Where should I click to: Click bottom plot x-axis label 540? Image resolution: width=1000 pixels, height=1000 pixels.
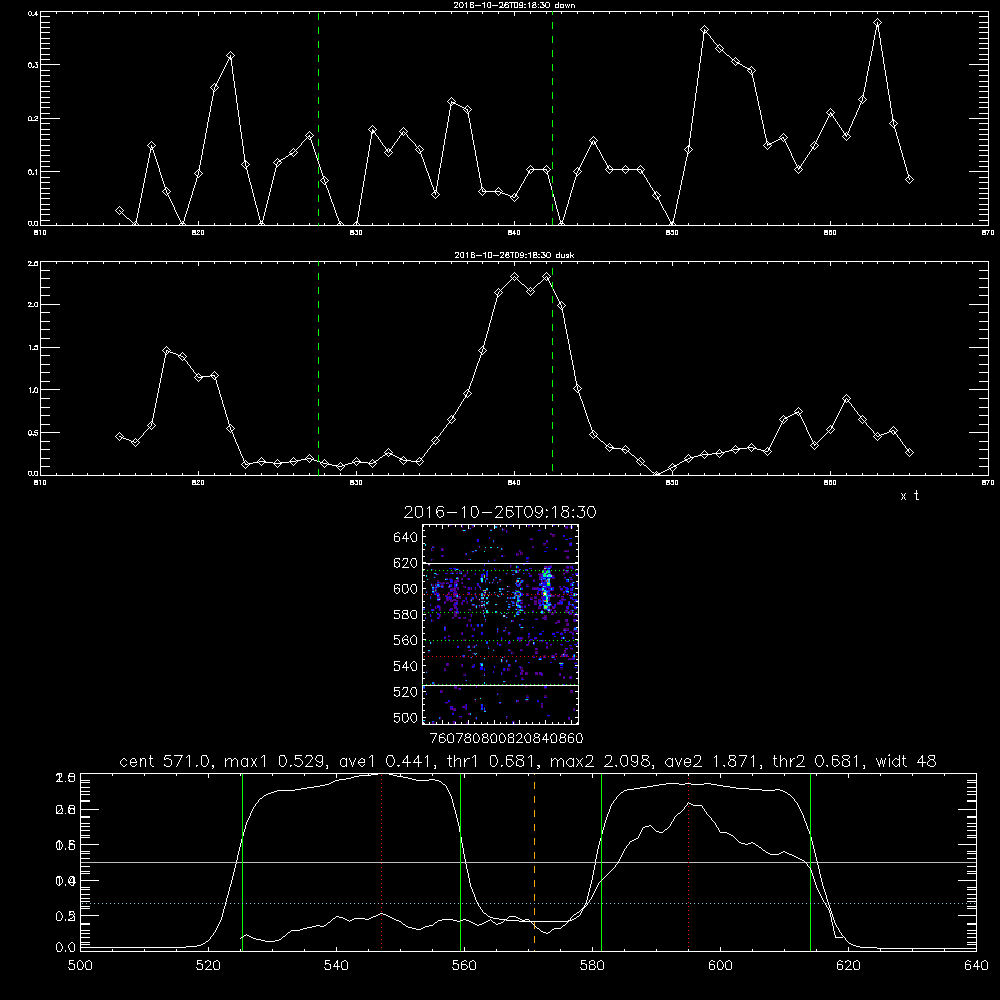click(336, 966)
